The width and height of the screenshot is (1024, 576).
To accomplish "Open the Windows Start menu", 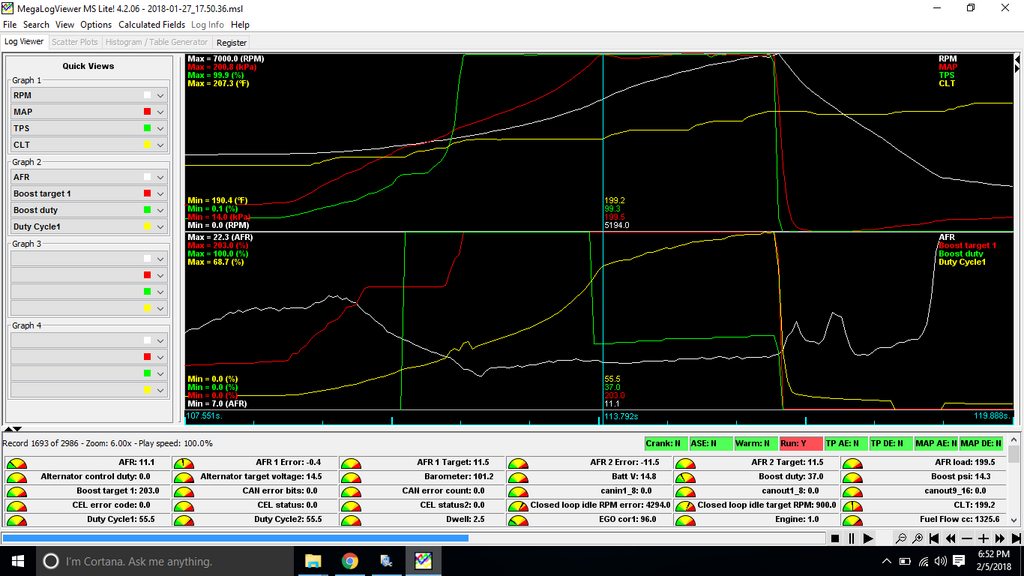I will tap(18, 561).
